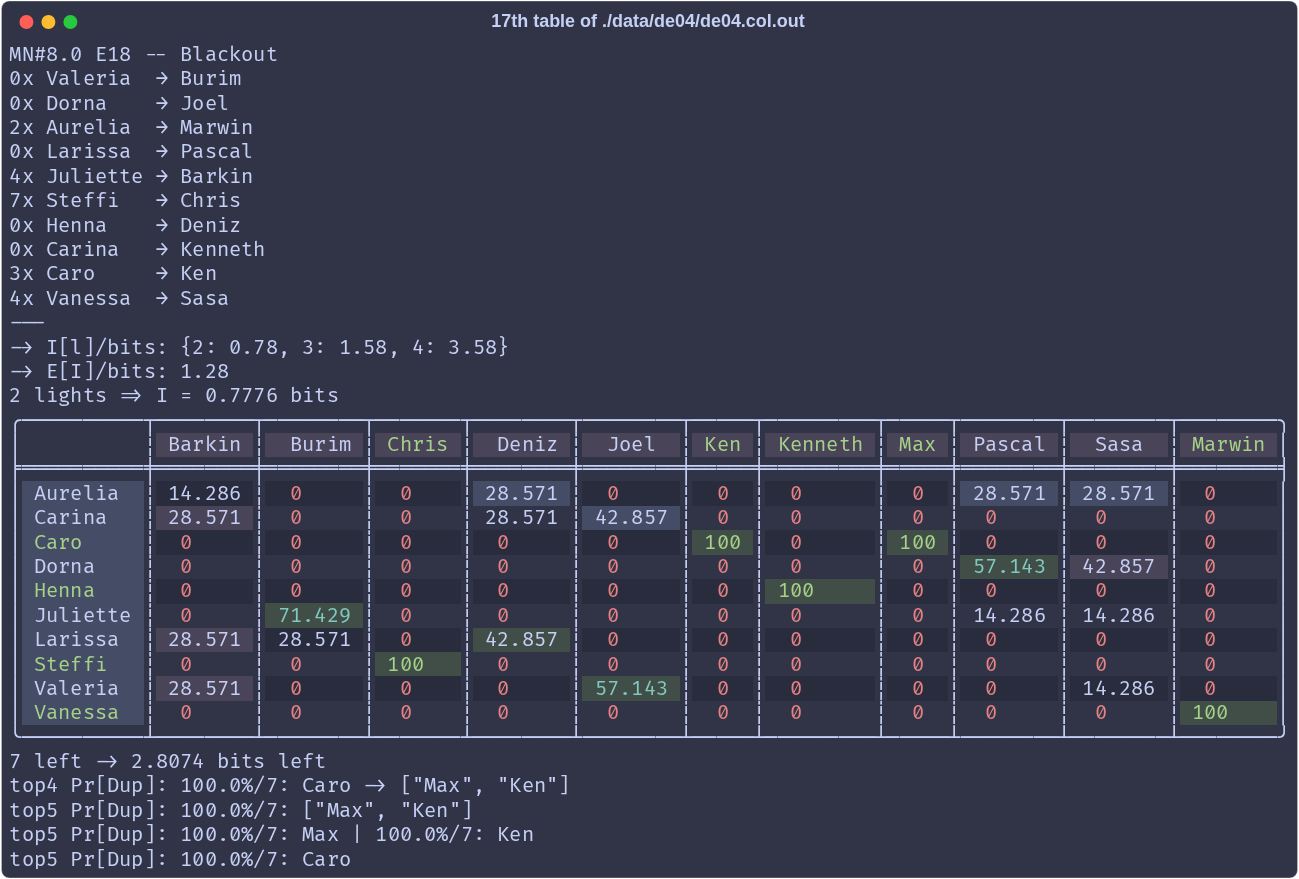The width and height of the screenshot is (1299, 879).
Task: Click the green maximize window button
Action: pos(70,21)
